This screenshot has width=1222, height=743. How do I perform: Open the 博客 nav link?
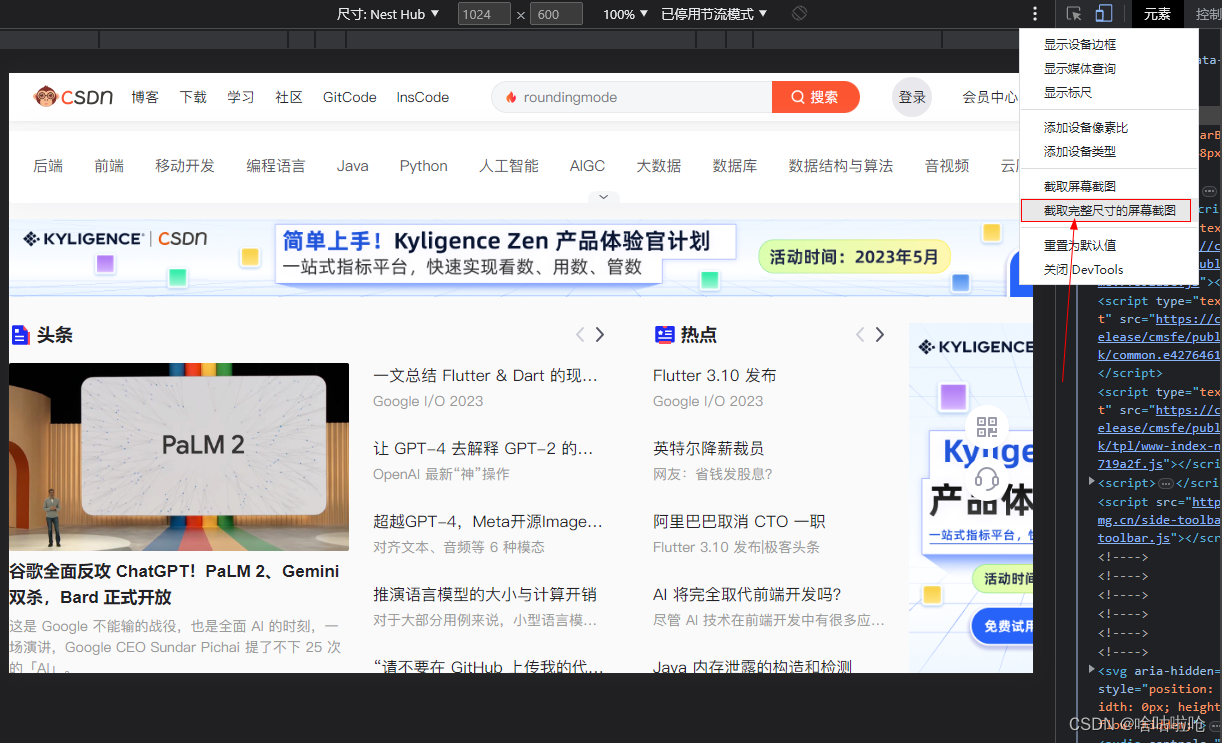(x=145, y=97)
